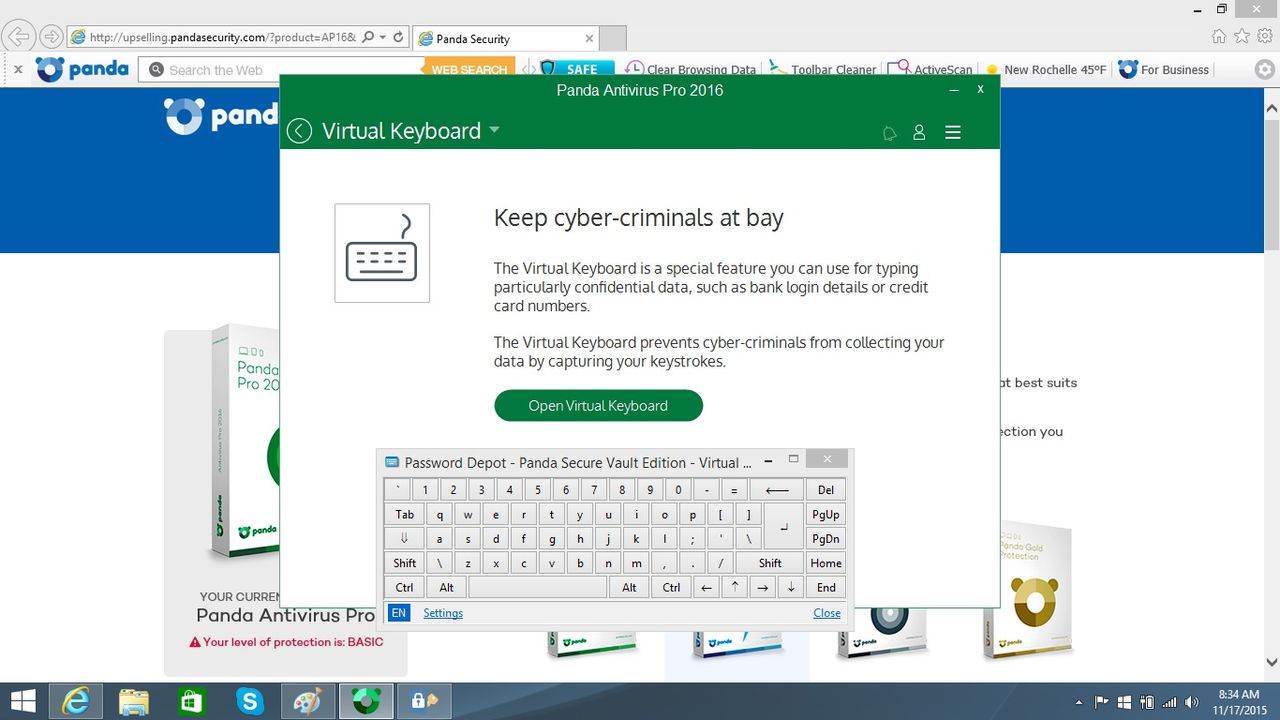Click the Enter key on virtual keyboard
Viewport: 1280px width, 720px height.
pyautogui.click(x=784, y=527)
